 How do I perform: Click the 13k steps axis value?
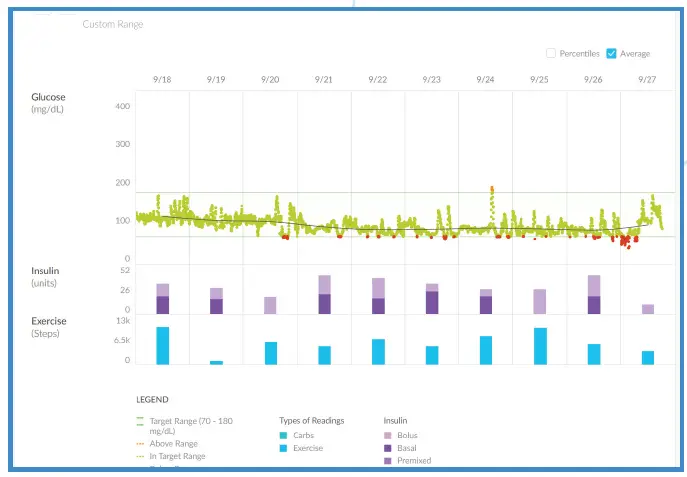point(123,321)
